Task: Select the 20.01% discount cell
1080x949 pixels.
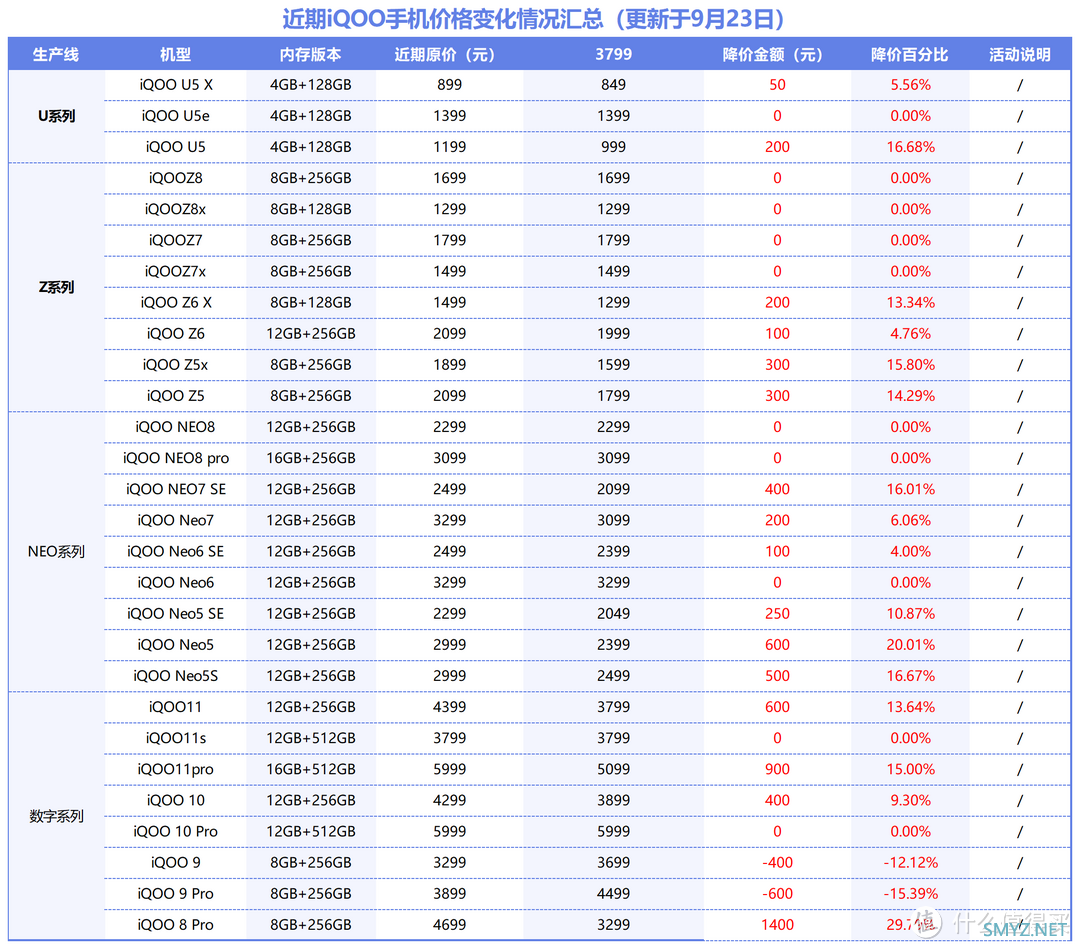Action: point(910,645)
